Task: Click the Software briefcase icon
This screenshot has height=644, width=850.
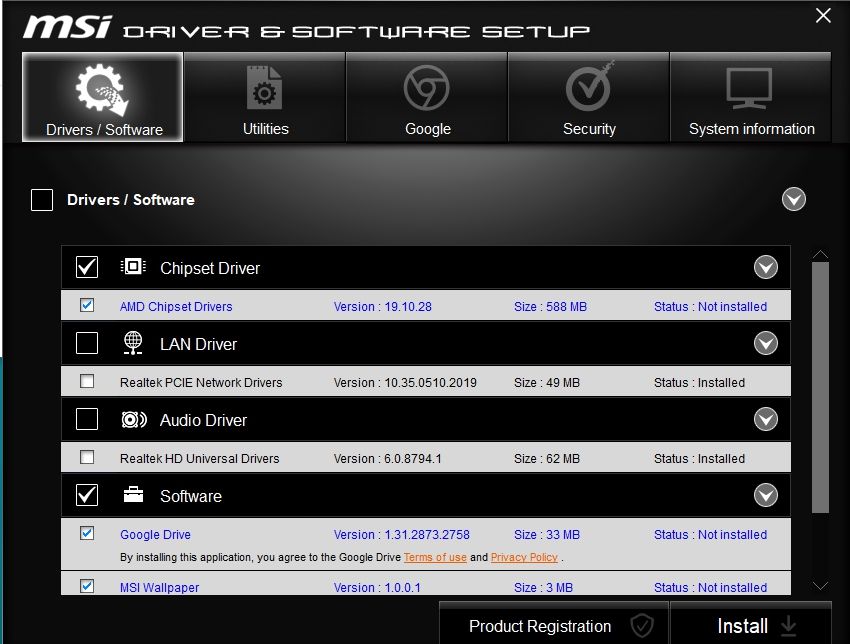Action: [133, 495]
